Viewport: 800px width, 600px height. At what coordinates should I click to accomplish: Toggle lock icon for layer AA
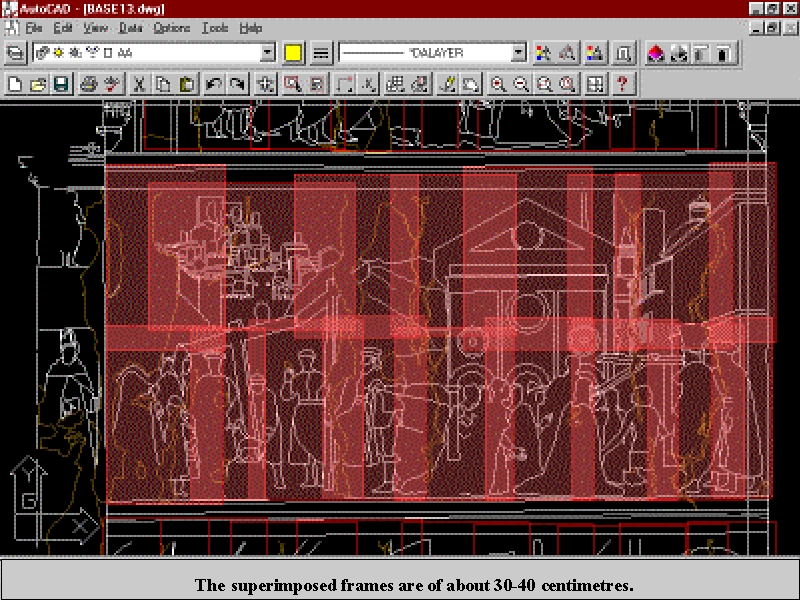pyautogui.click(x=92, y=53)
